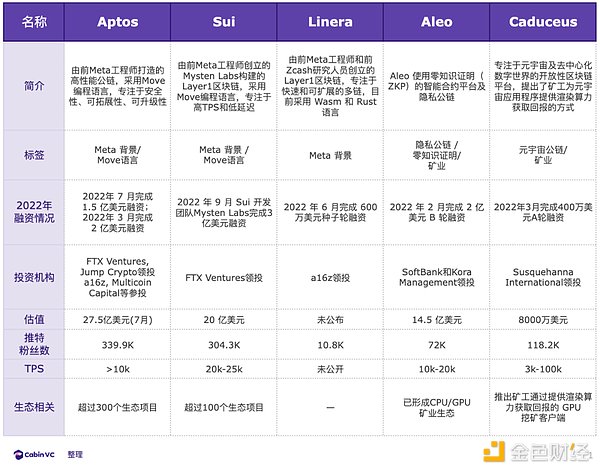Select the 2022年融资情况 row label

pos(34,212)
